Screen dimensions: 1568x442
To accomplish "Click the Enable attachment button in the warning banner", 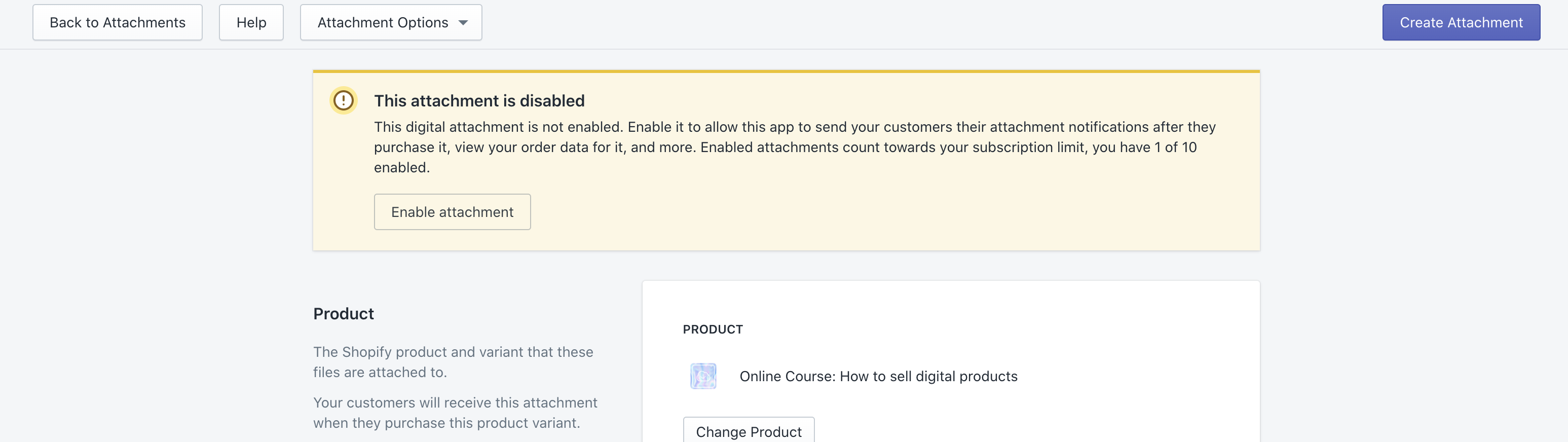I will [452, 211].
